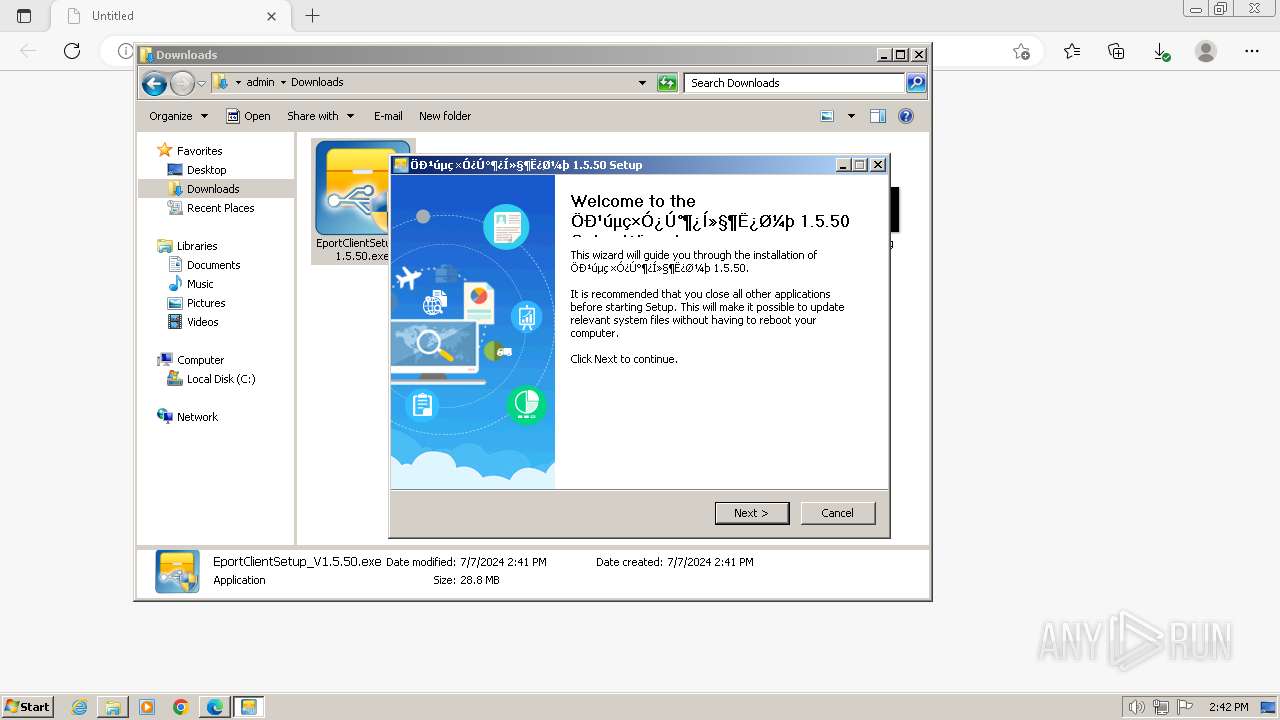Open the Organize menu
The height and width of the screenshot is (720, 1280).
tap(178, 116)
